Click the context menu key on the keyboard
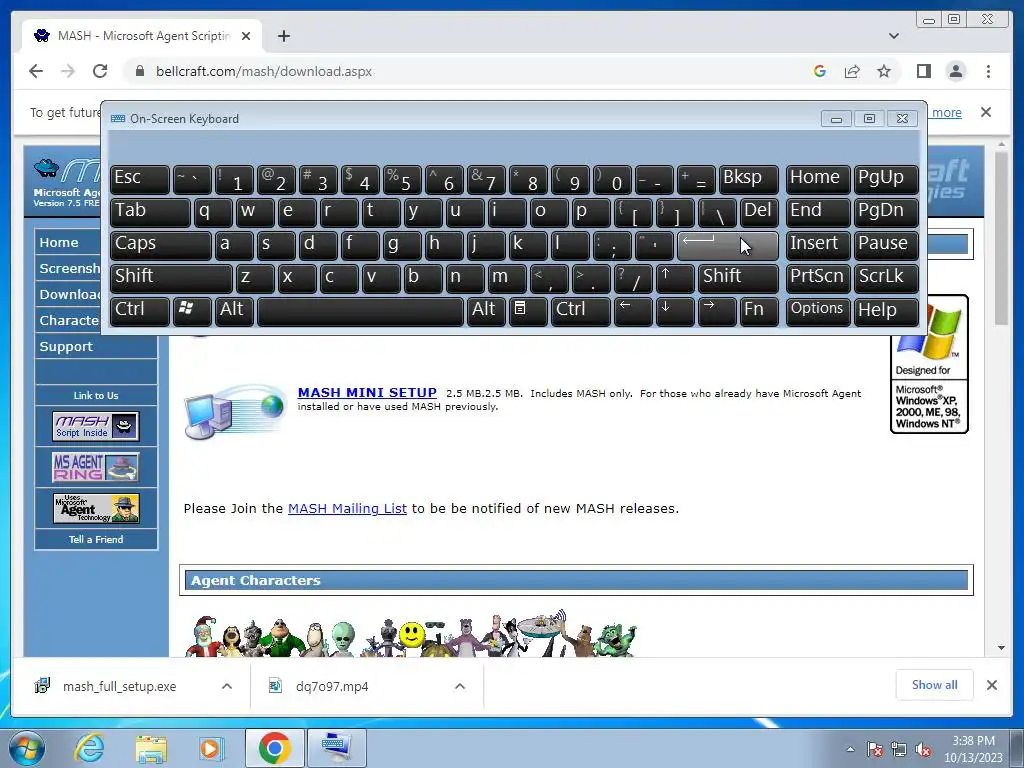Image resolution: width=1024 pixels, height=768 pixels. coord(527,310)
